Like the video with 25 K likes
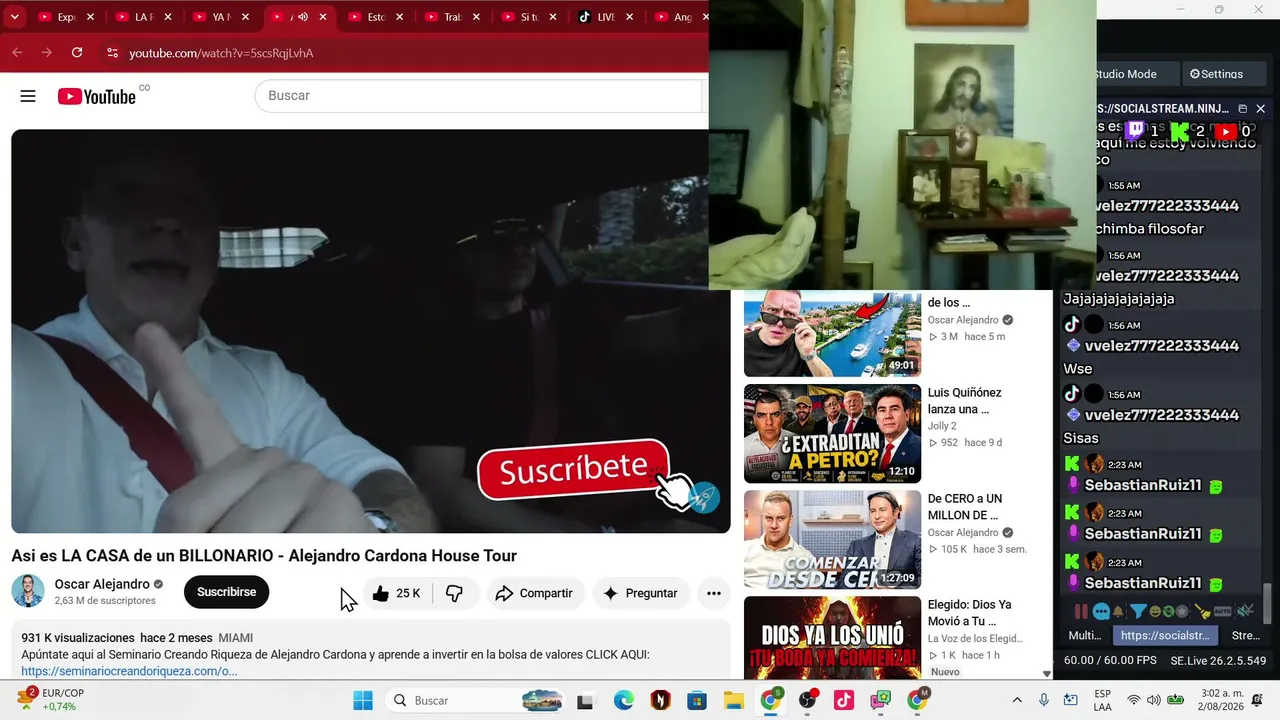This screenshot has height=720, width=1280. (x=397, y=593)
